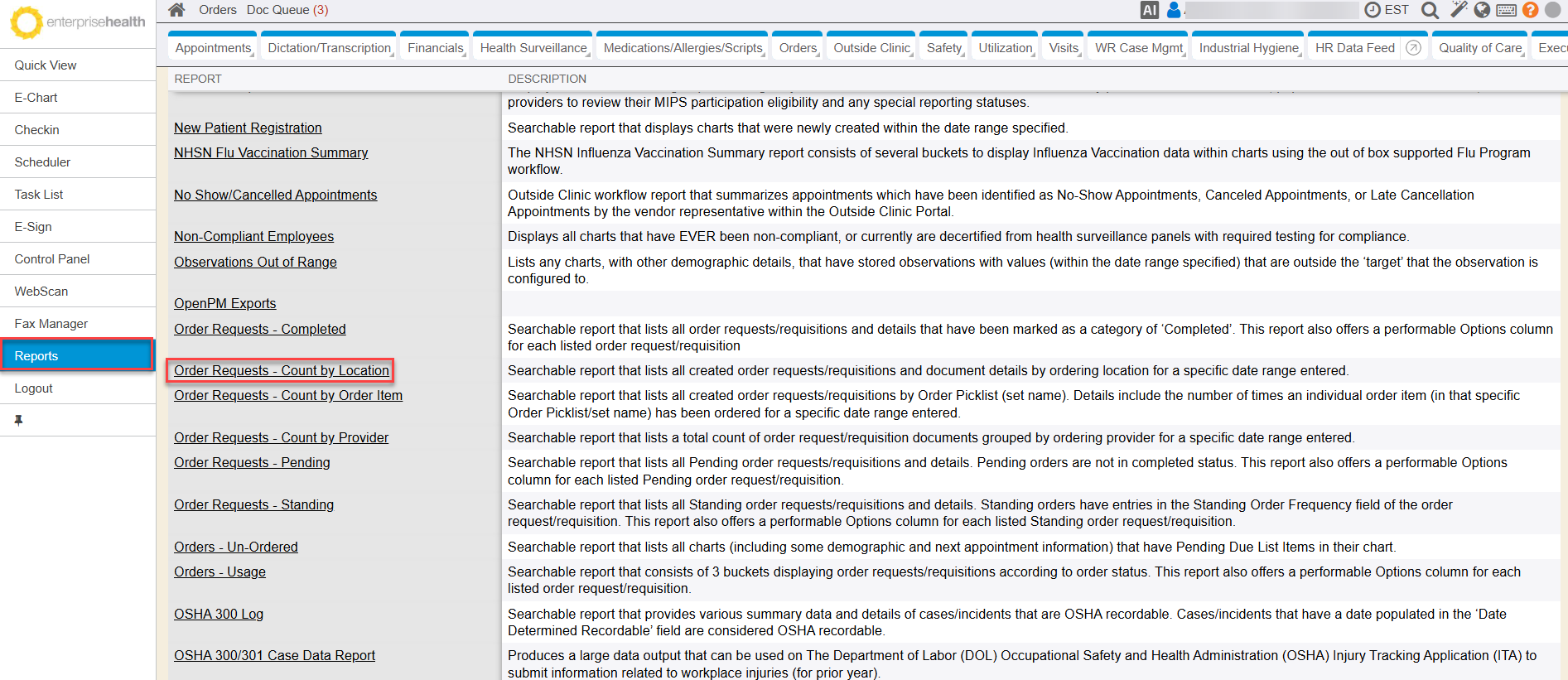Open the AI assistant icon
The width and height of the screenshot is (1568, 680).
coord(1149,10)
